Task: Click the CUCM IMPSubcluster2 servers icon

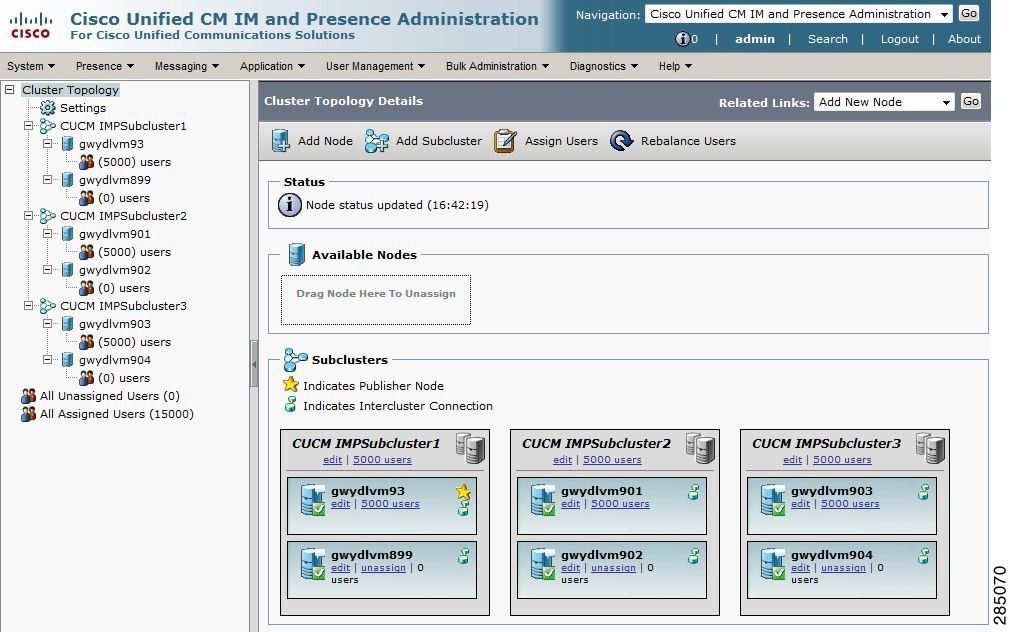Action: tap(701, 448)
